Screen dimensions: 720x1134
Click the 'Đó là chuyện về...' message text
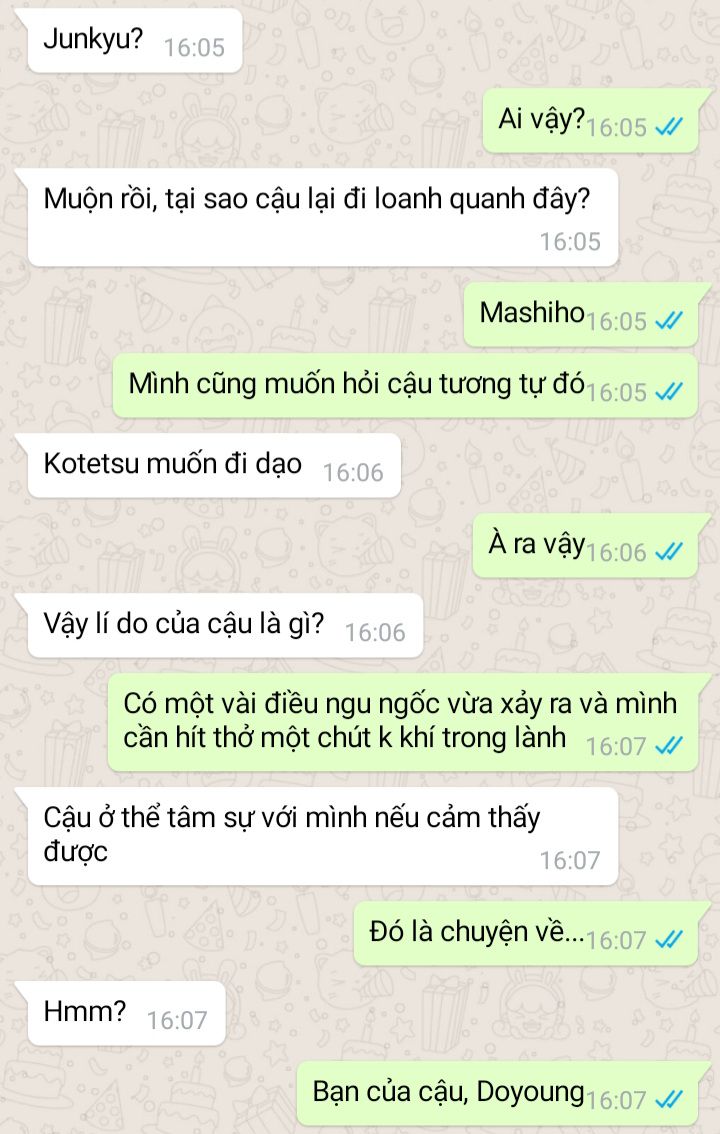[x=477, y=932]
